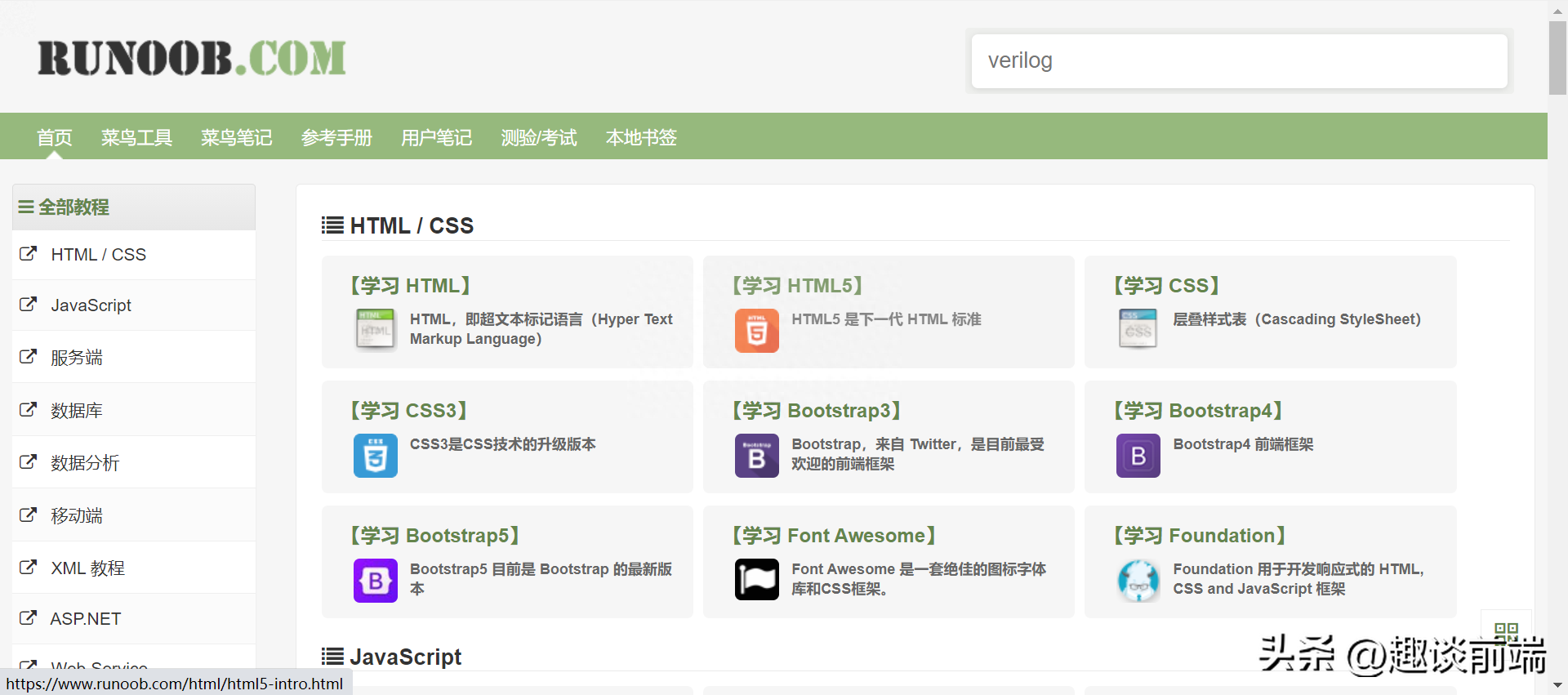
Task: Click the Bootstrap3 purple B icon
Action: click(x=756, y=456)
